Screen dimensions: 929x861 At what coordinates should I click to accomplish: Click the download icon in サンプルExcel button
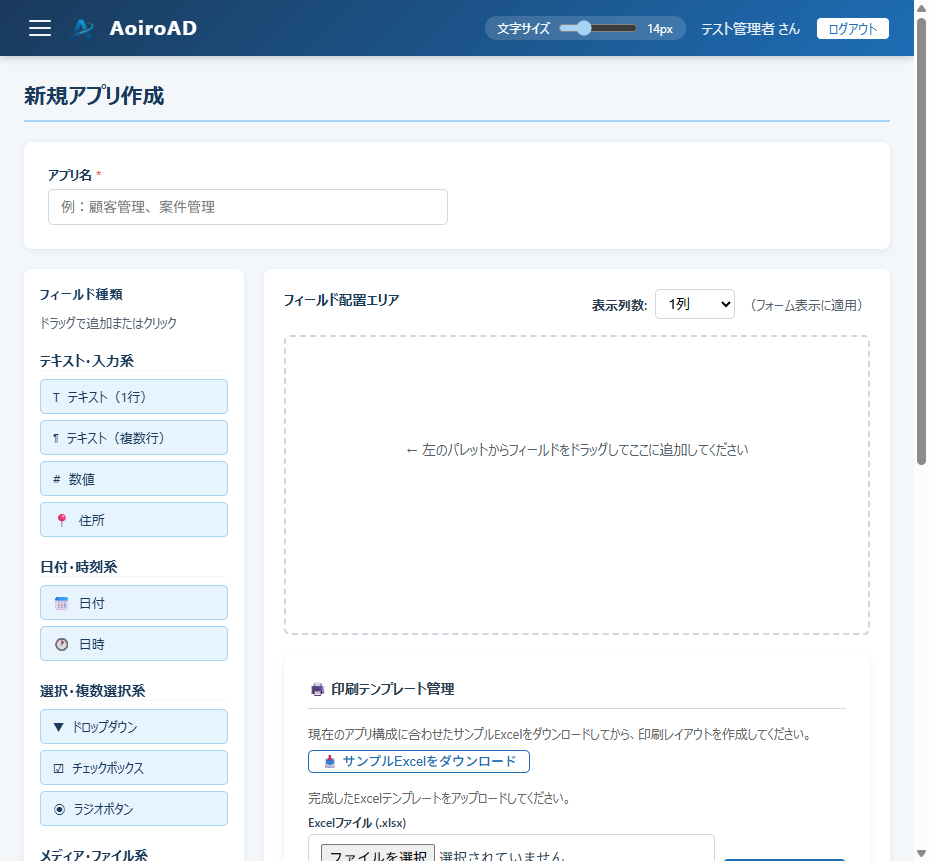(330, 761)
